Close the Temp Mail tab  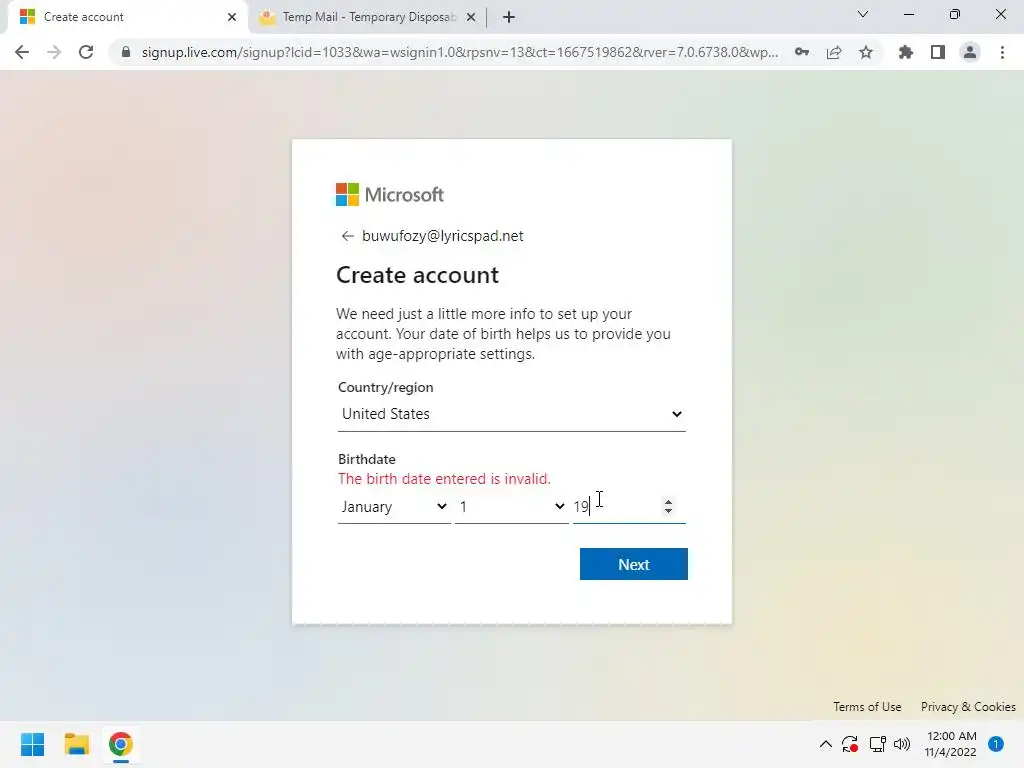[x=471, y=17]
